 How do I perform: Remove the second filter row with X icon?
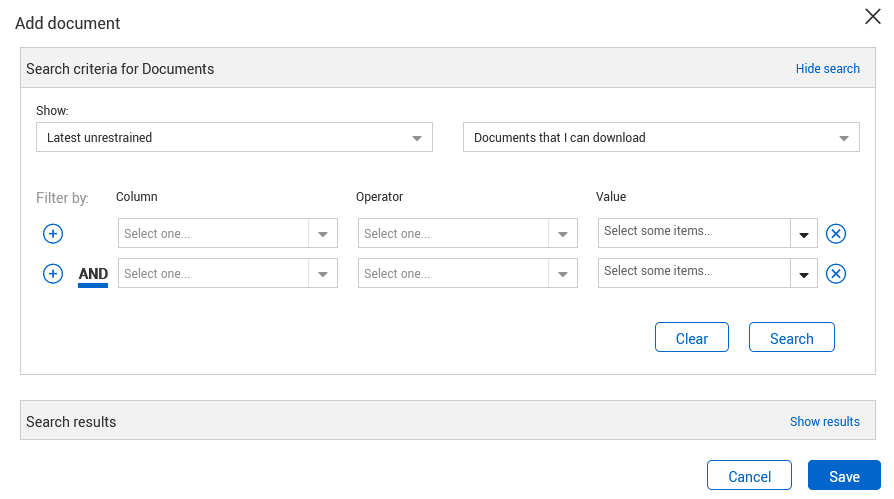[836, 274]
